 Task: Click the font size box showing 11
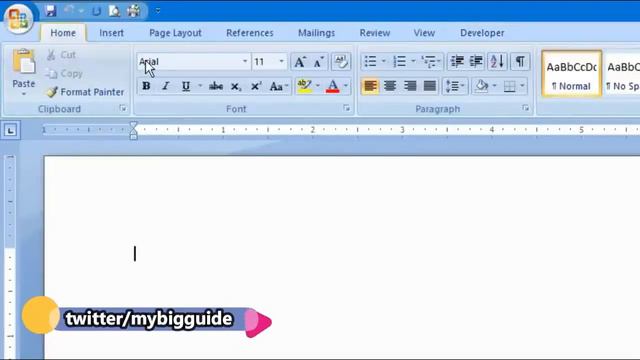[264, 62]
